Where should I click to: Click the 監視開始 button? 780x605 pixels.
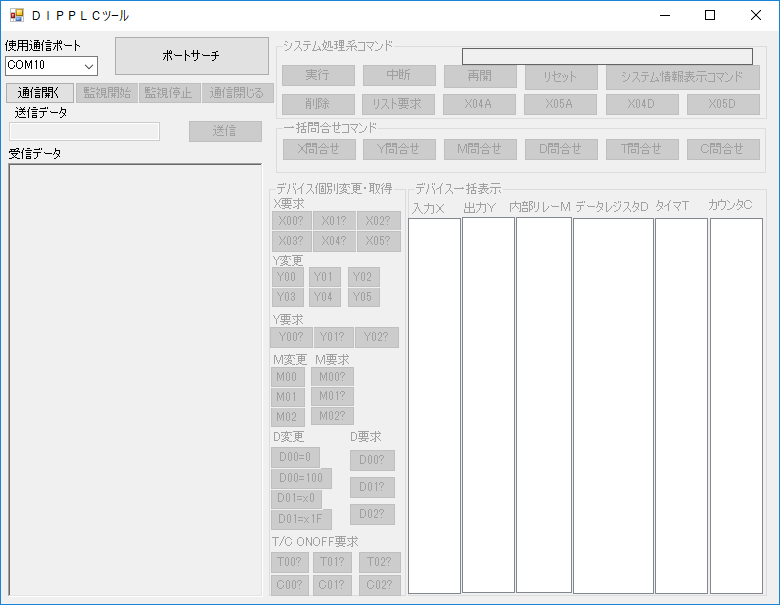106,93
